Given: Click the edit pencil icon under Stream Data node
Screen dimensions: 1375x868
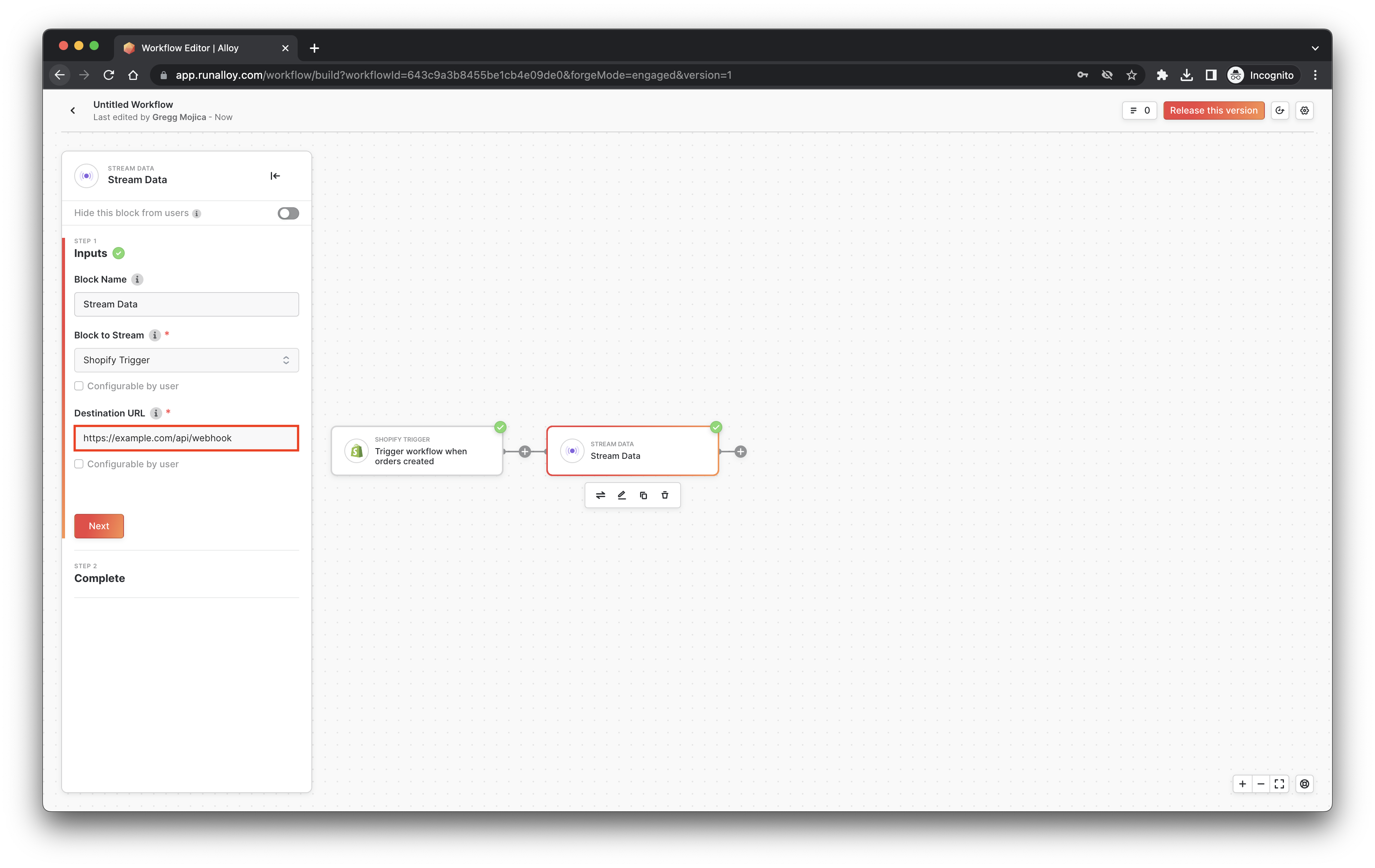Looking at the screenshot, I should (622, 495).
